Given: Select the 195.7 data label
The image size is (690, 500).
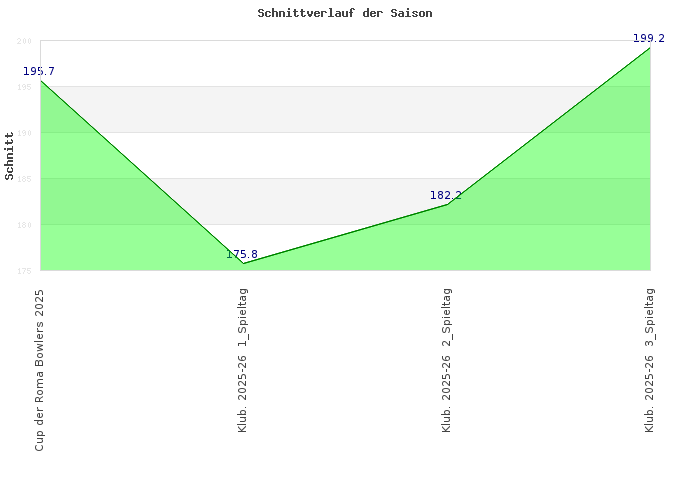Looking at the screenshot, I should pyautogui.click(x=39, y=71).
